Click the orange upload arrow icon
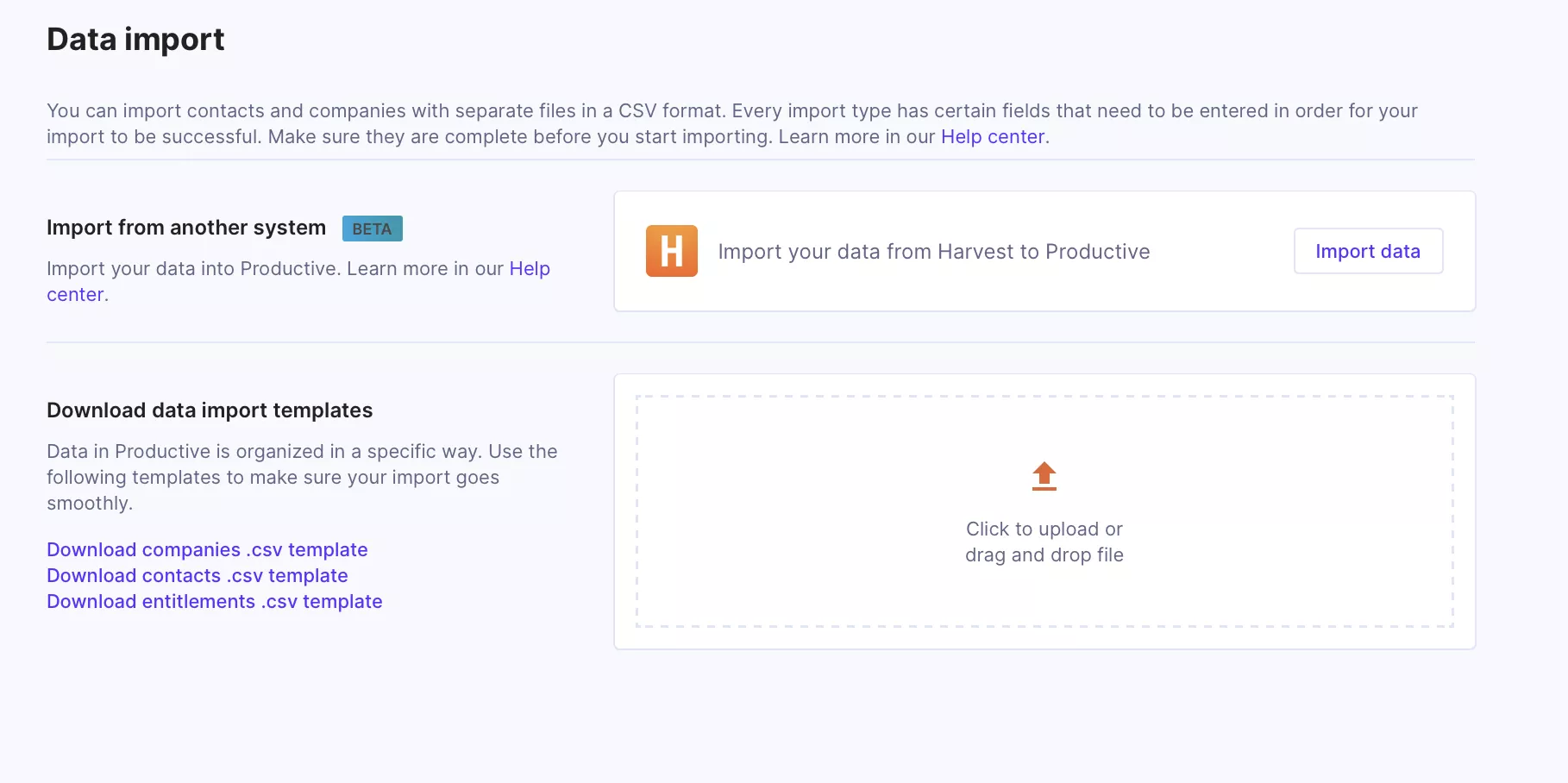Image resolution: width=1568 pixels, height=783 pixels. pos(1044,476)
